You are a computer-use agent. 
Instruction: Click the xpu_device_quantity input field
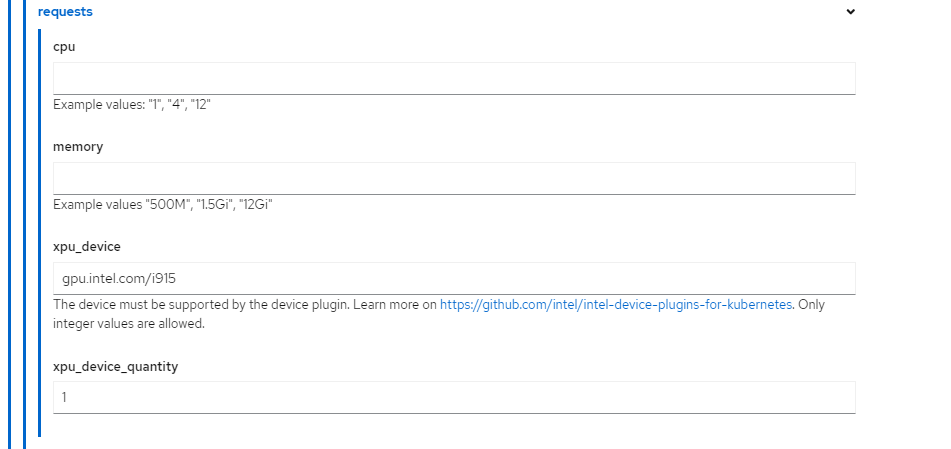pos(454,397)
